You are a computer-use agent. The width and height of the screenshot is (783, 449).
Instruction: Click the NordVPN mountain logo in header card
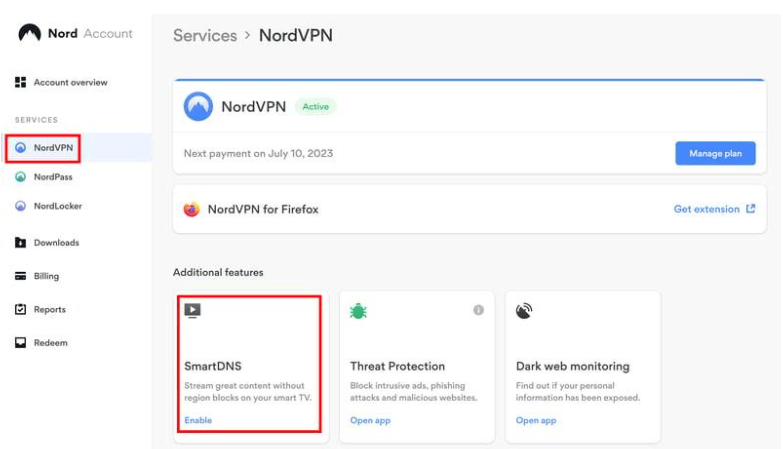(198, 106)
